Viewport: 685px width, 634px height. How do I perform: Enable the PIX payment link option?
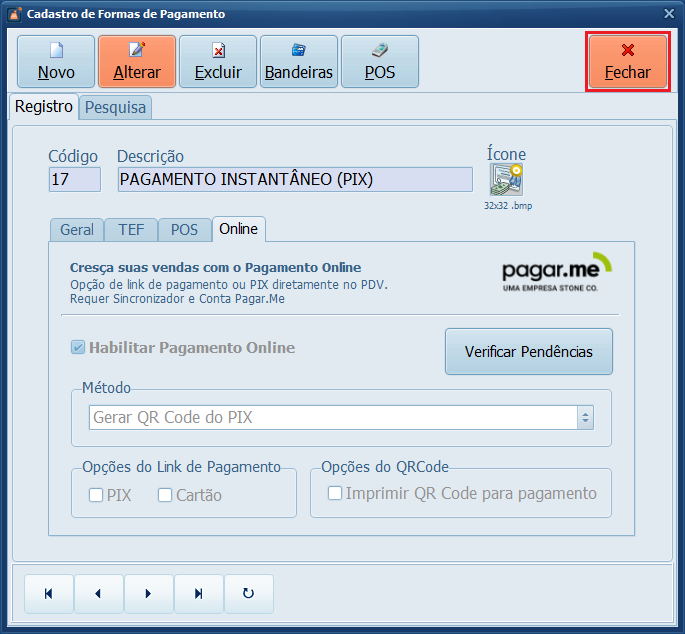(96, 494)
